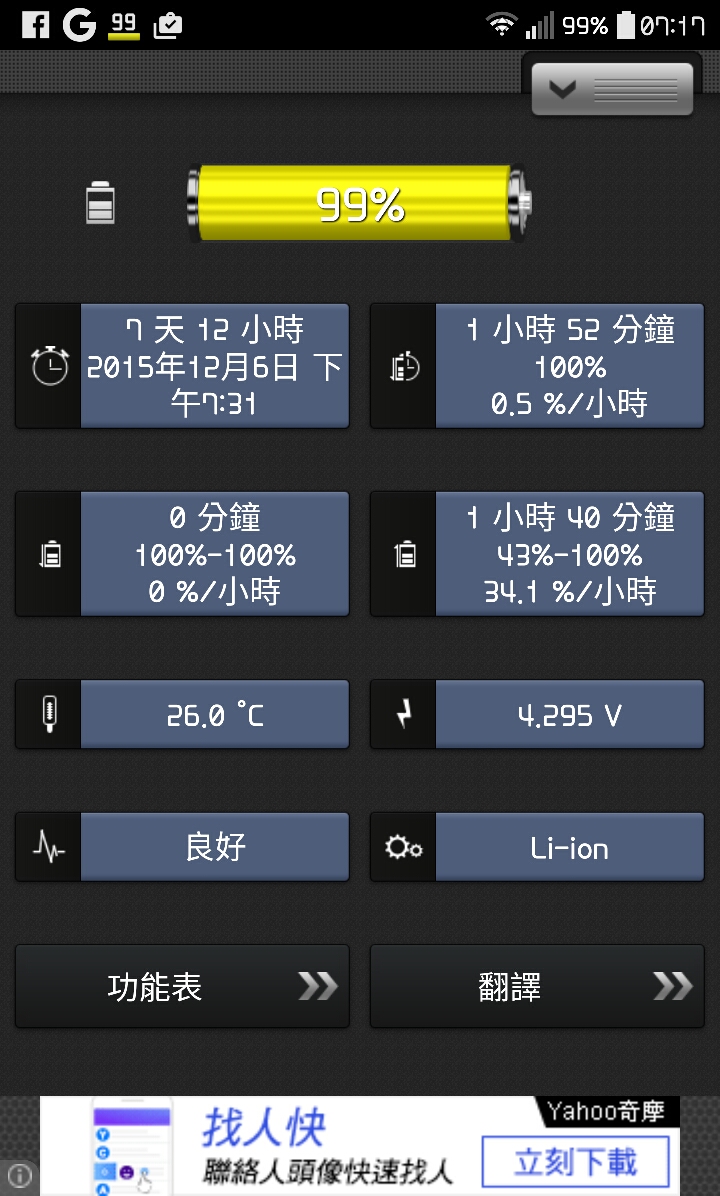Tap the gears technology icon
720x1196 pixels.
coord(404,847)
